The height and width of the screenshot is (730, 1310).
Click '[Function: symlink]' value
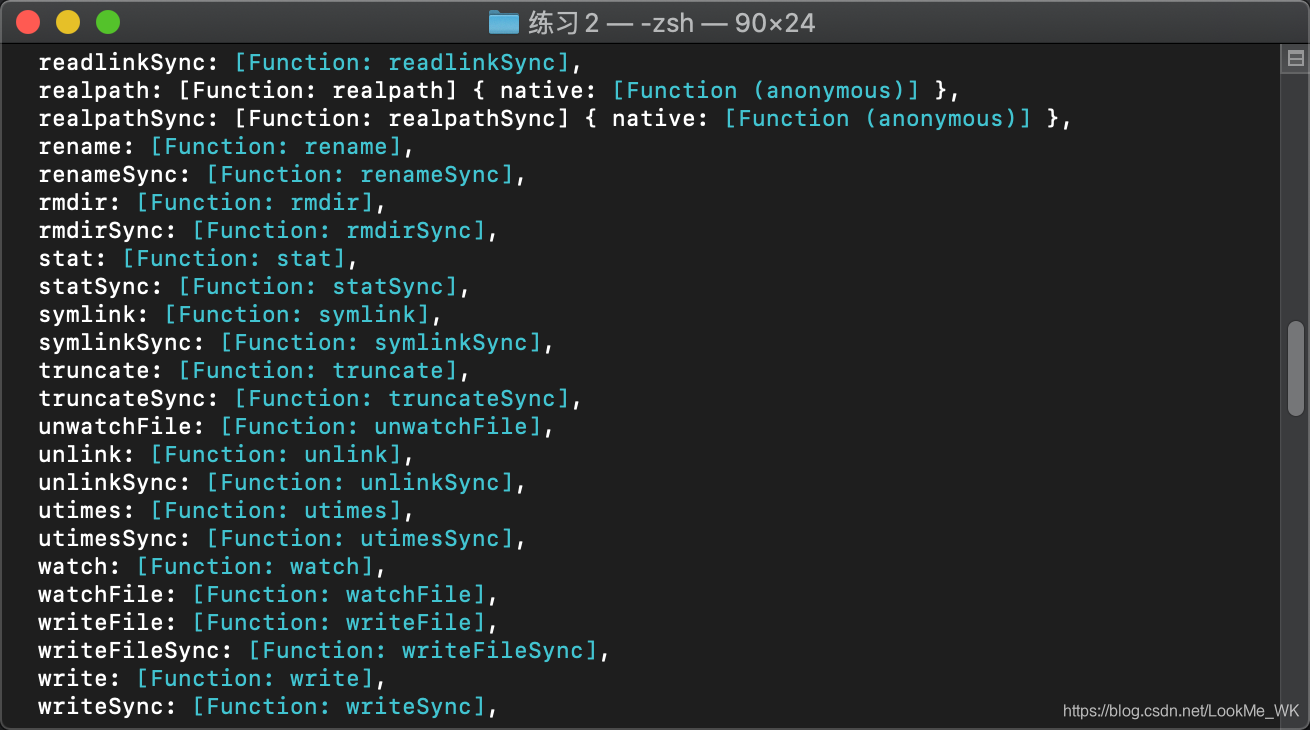pos(297,315)
